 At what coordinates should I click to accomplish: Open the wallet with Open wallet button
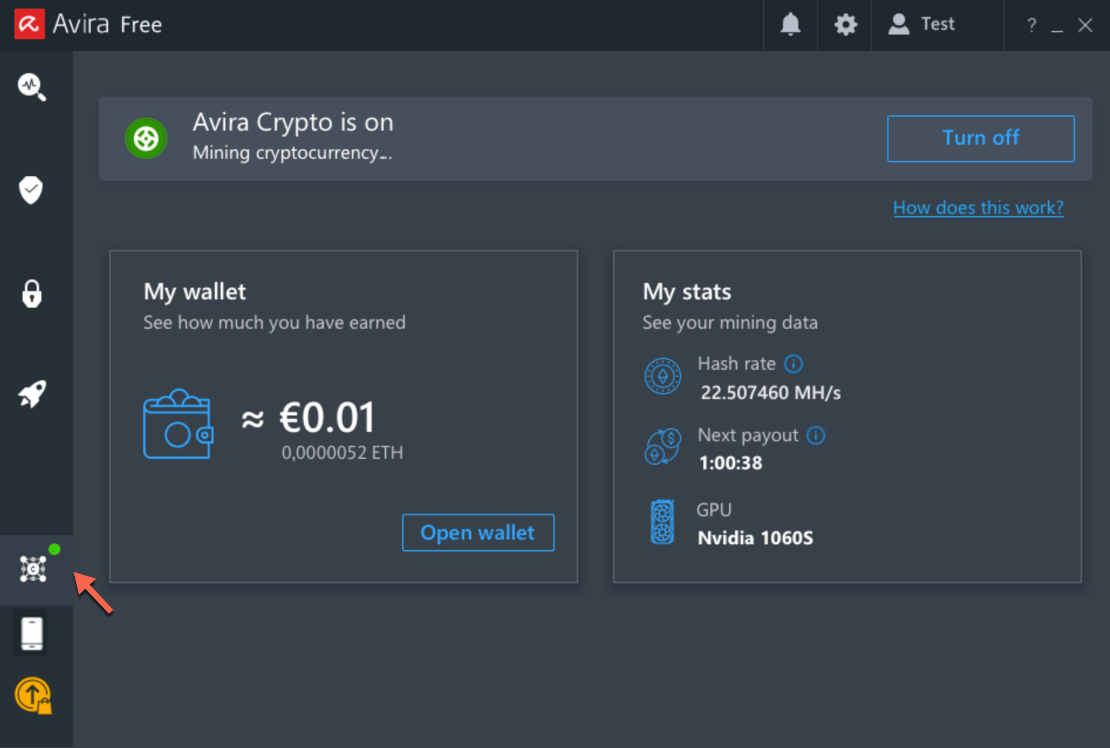click(x=478, y=532)
